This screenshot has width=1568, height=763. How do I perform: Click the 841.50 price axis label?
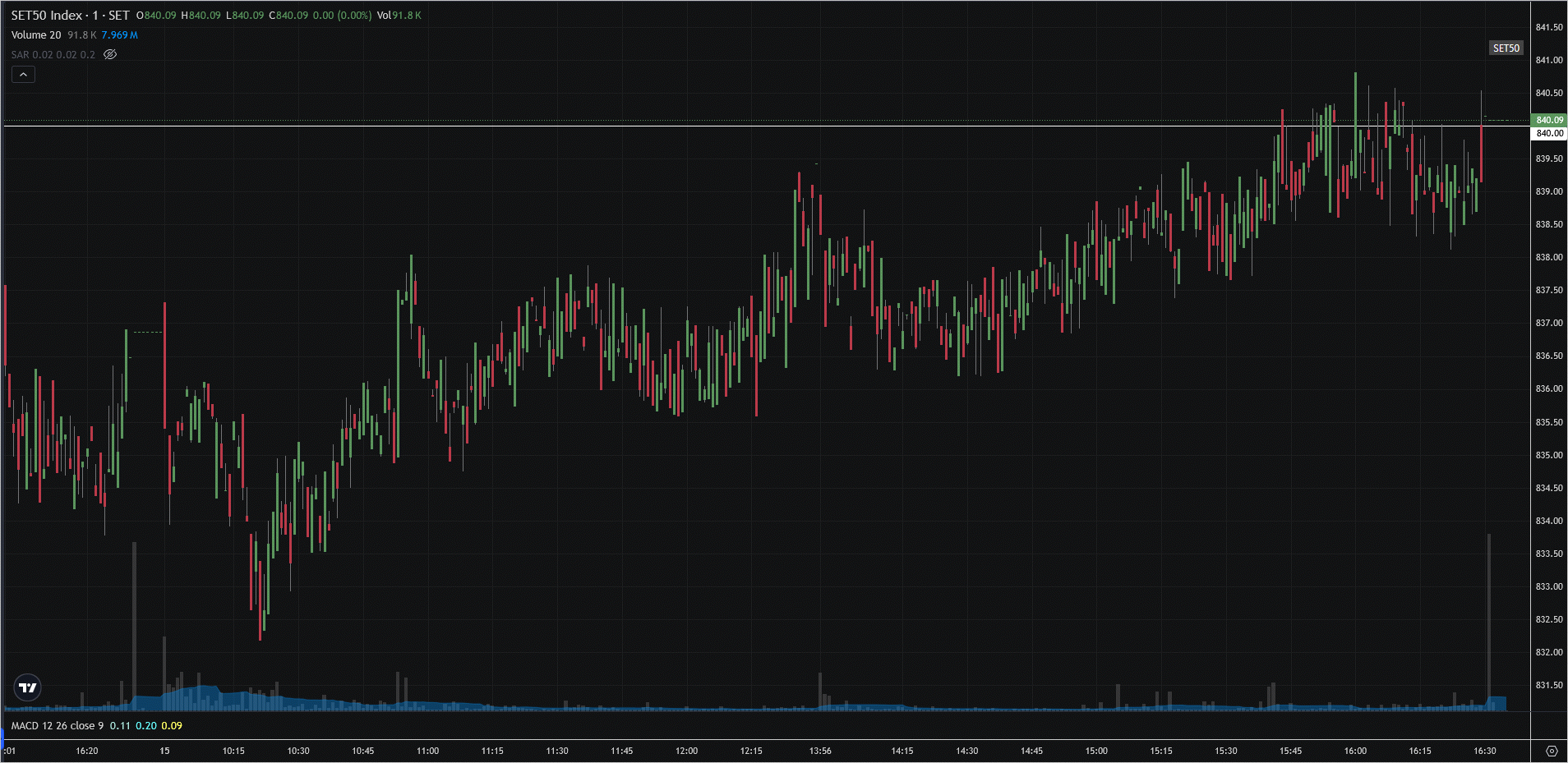tap(1549, 27)
